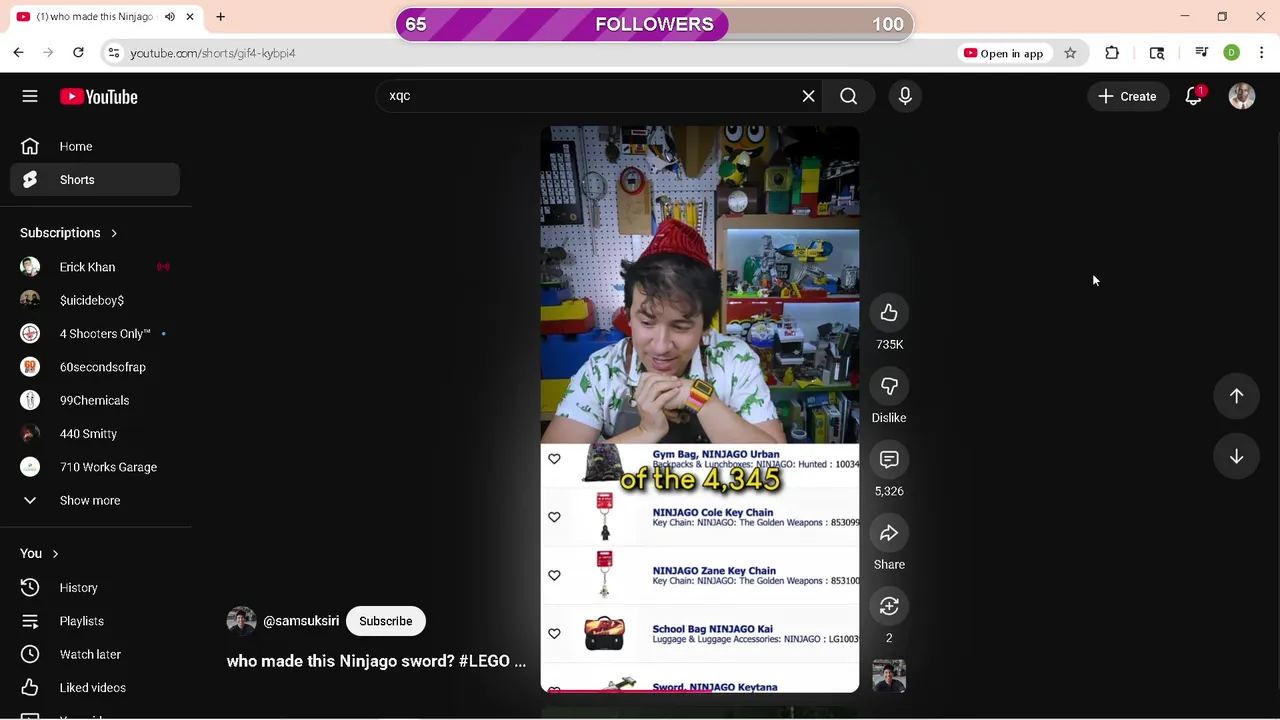1280x720 pixels.
Task: Like this Short with thumbs up
Action: [x=889, y=313]
